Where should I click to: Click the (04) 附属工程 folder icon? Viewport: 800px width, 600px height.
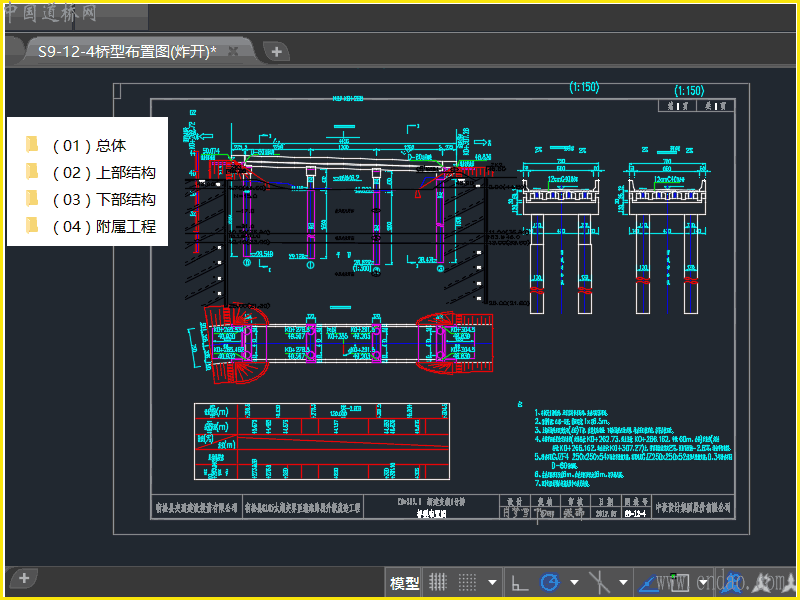click(x=32, y=226)
